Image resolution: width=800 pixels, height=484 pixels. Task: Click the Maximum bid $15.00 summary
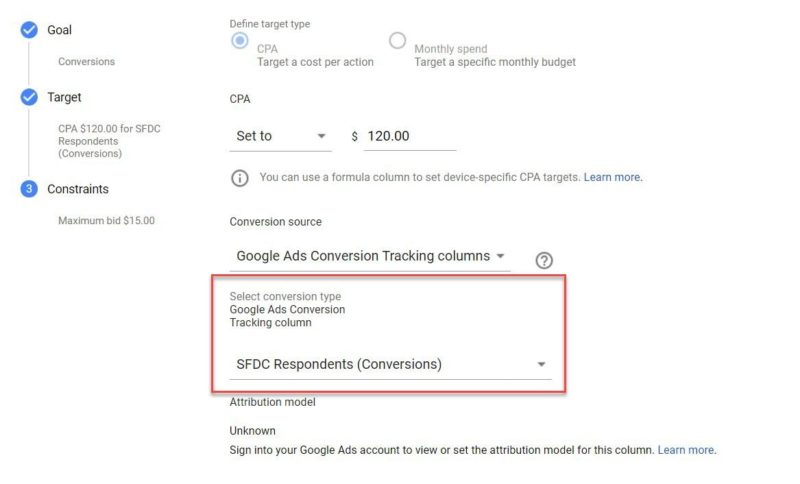[x=106, y=221]
